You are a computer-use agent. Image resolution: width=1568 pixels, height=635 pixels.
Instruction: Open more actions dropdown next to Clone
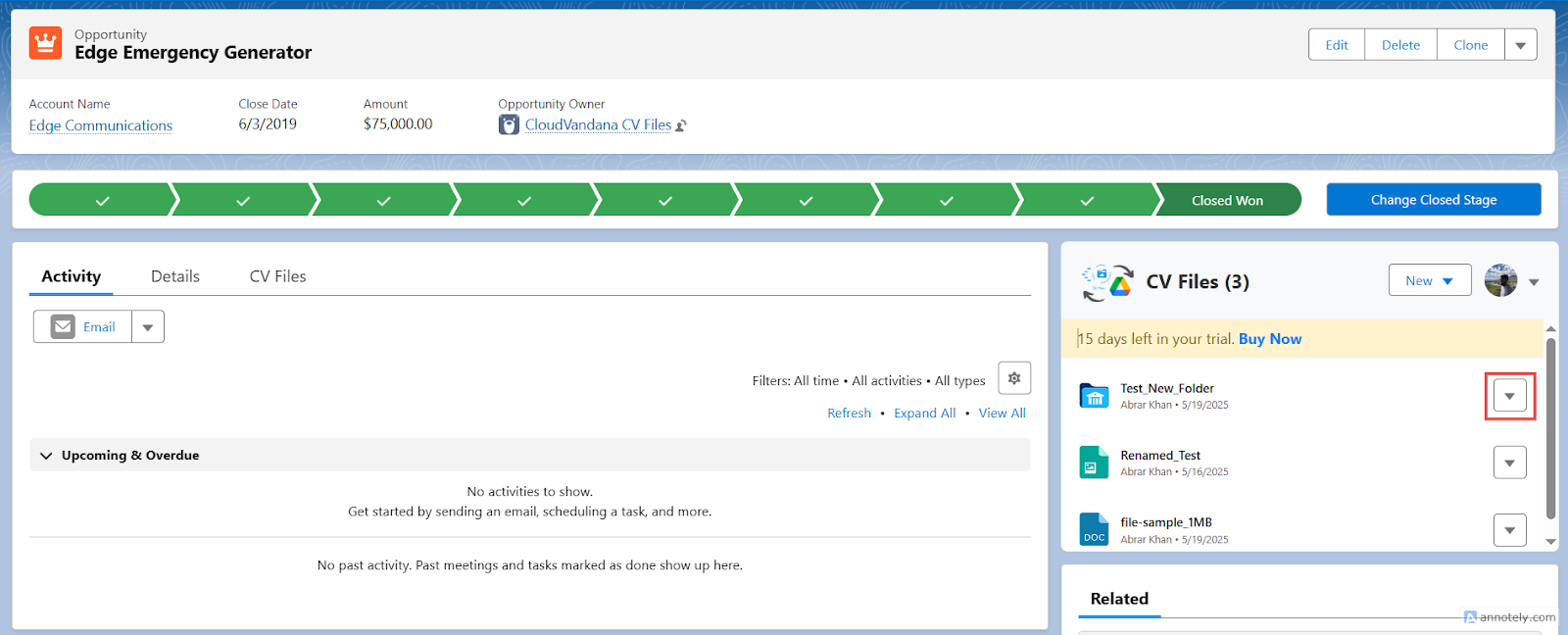tap(1521, 45)
